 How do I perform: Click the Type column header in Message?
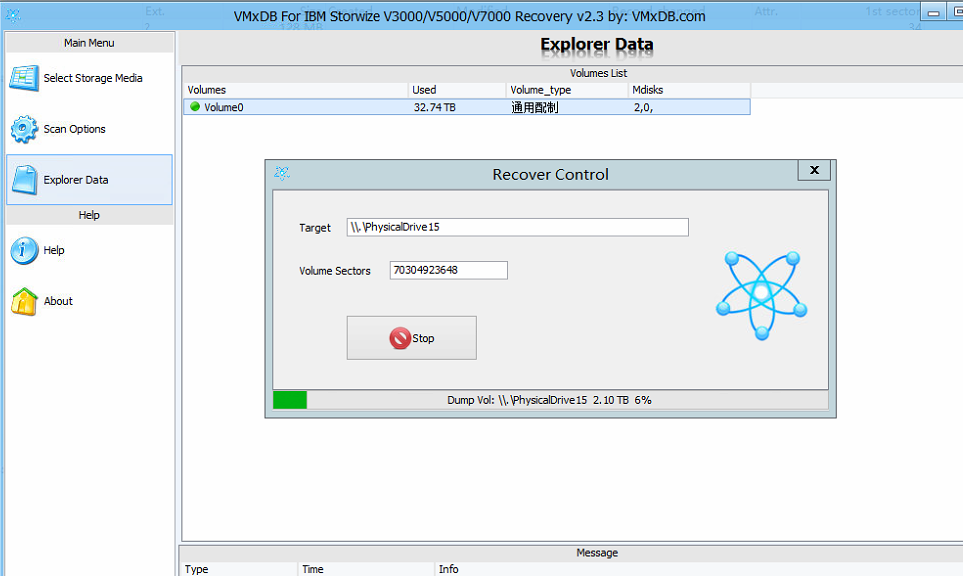[x=239, y=569]
